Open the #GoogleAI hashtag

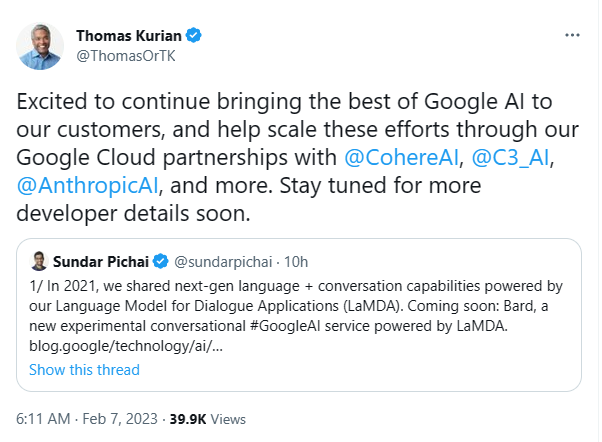pos(285,326)
